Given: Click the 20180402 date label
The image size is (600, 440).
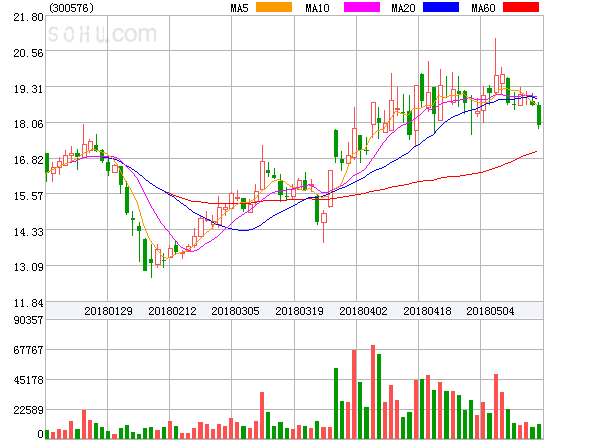Looking at the screenshot, I should [363, 311].
